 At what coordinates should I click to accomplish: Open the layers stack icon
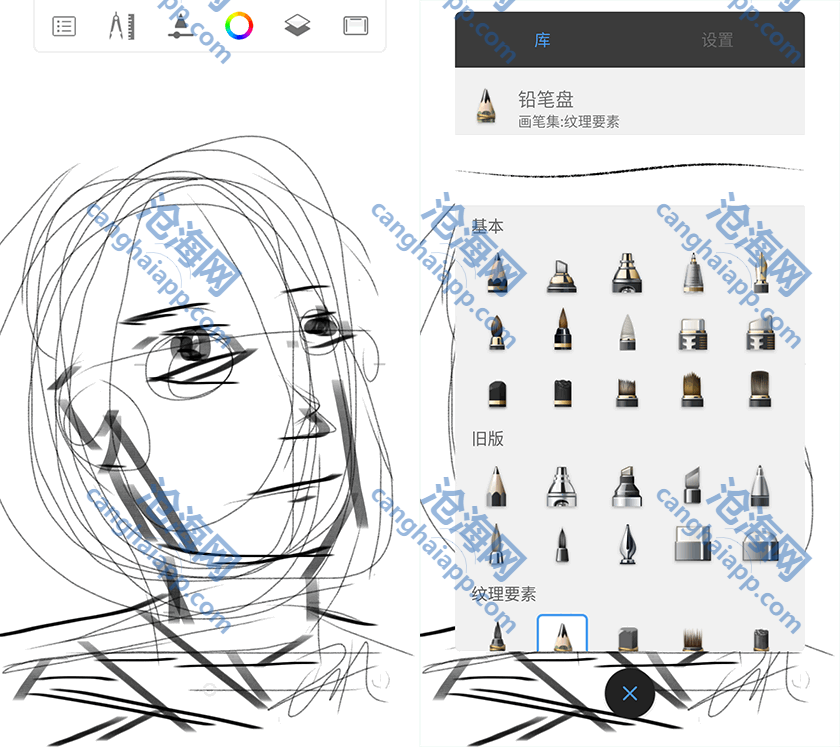pyautogui.click(x=297, y=27)
